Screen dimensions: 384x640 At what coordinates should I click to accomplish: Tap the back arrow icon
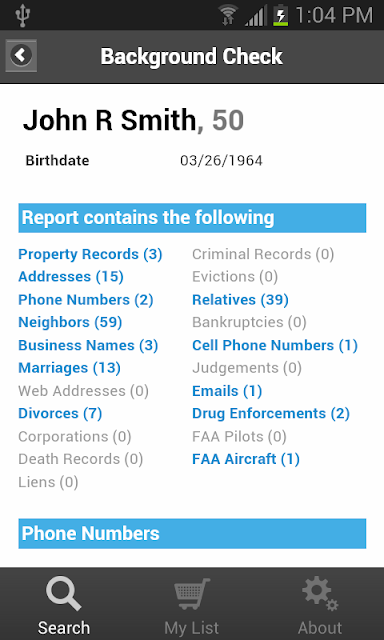[21, 56]
